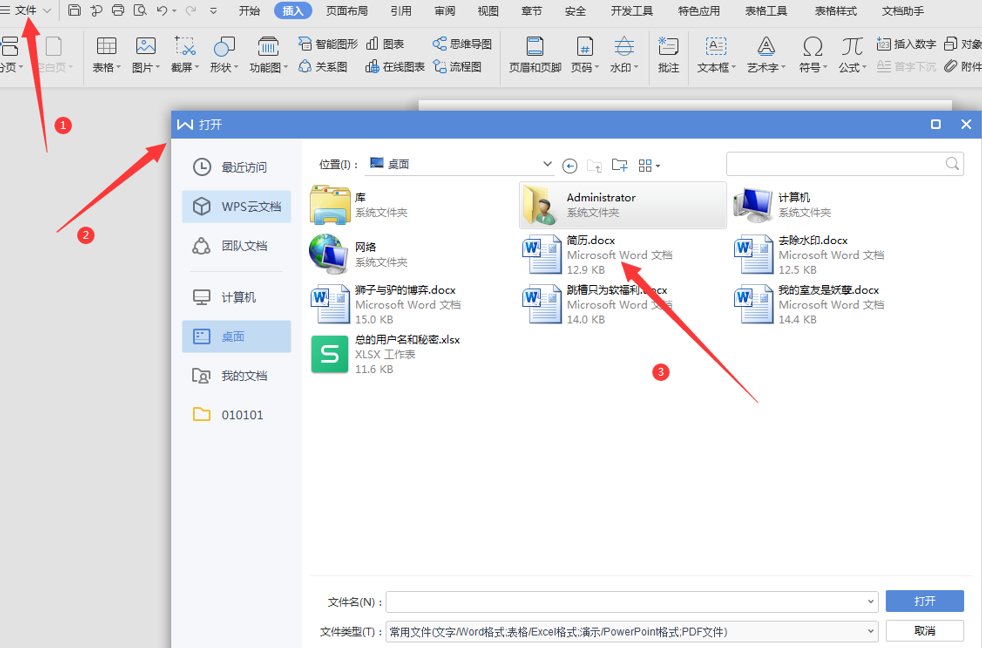Click the new folder icon
982x648 pixels.
(619, 165)
